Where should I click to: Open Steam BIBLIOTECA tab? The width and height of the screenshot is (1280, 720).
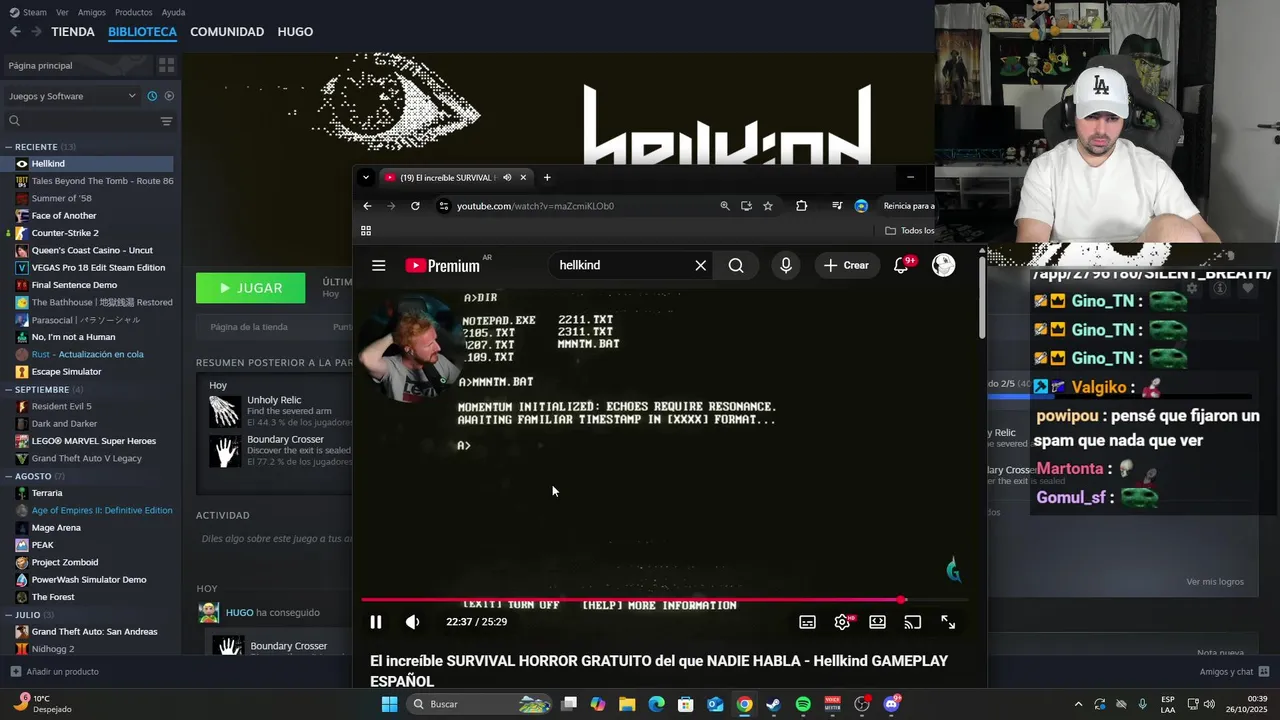coord(142,32)
